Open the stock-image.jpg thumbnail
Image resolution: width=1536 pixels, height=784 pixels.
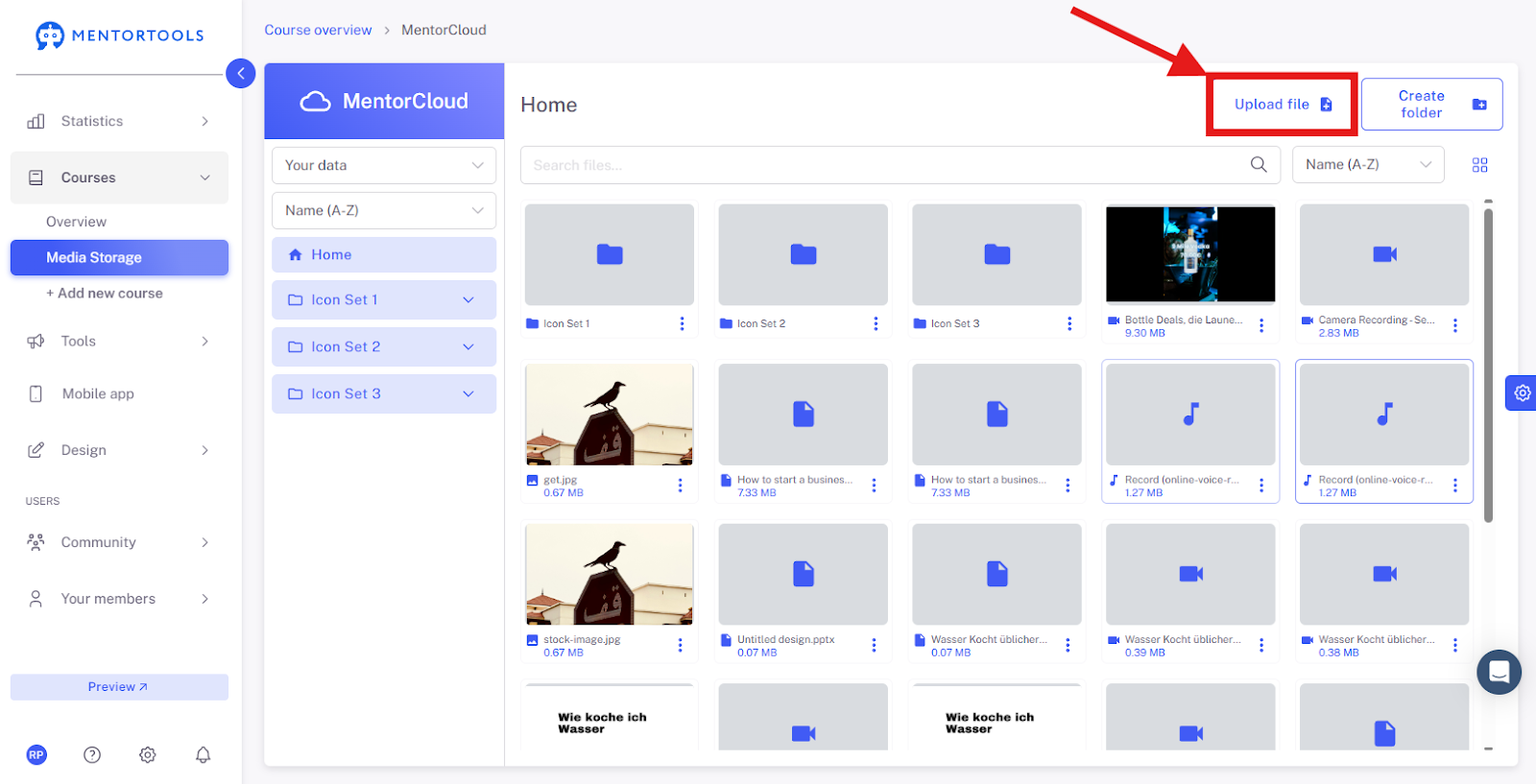(610, 574)
